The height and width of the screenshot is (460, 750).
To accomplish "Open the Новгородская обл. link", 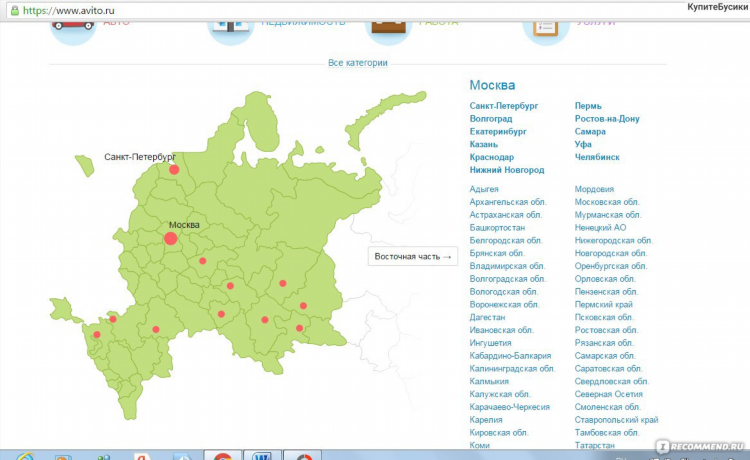I will (x=611, y=253).
